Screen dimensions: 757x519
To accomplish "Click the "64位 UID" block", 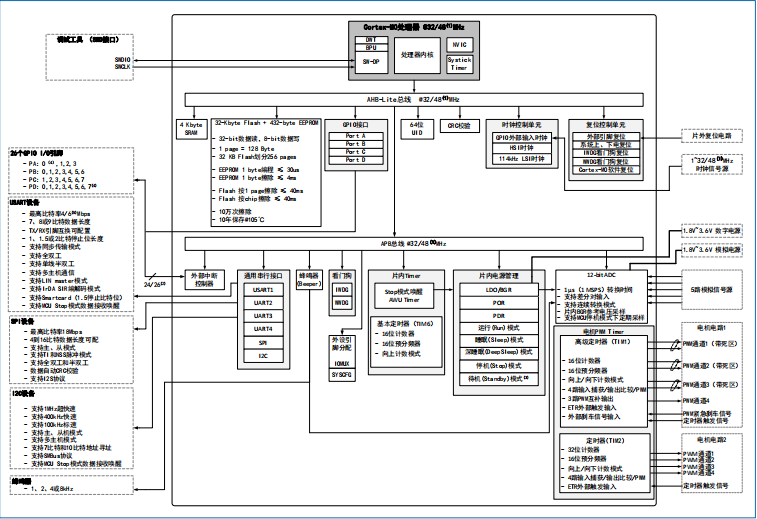I will tap(417, 128).
